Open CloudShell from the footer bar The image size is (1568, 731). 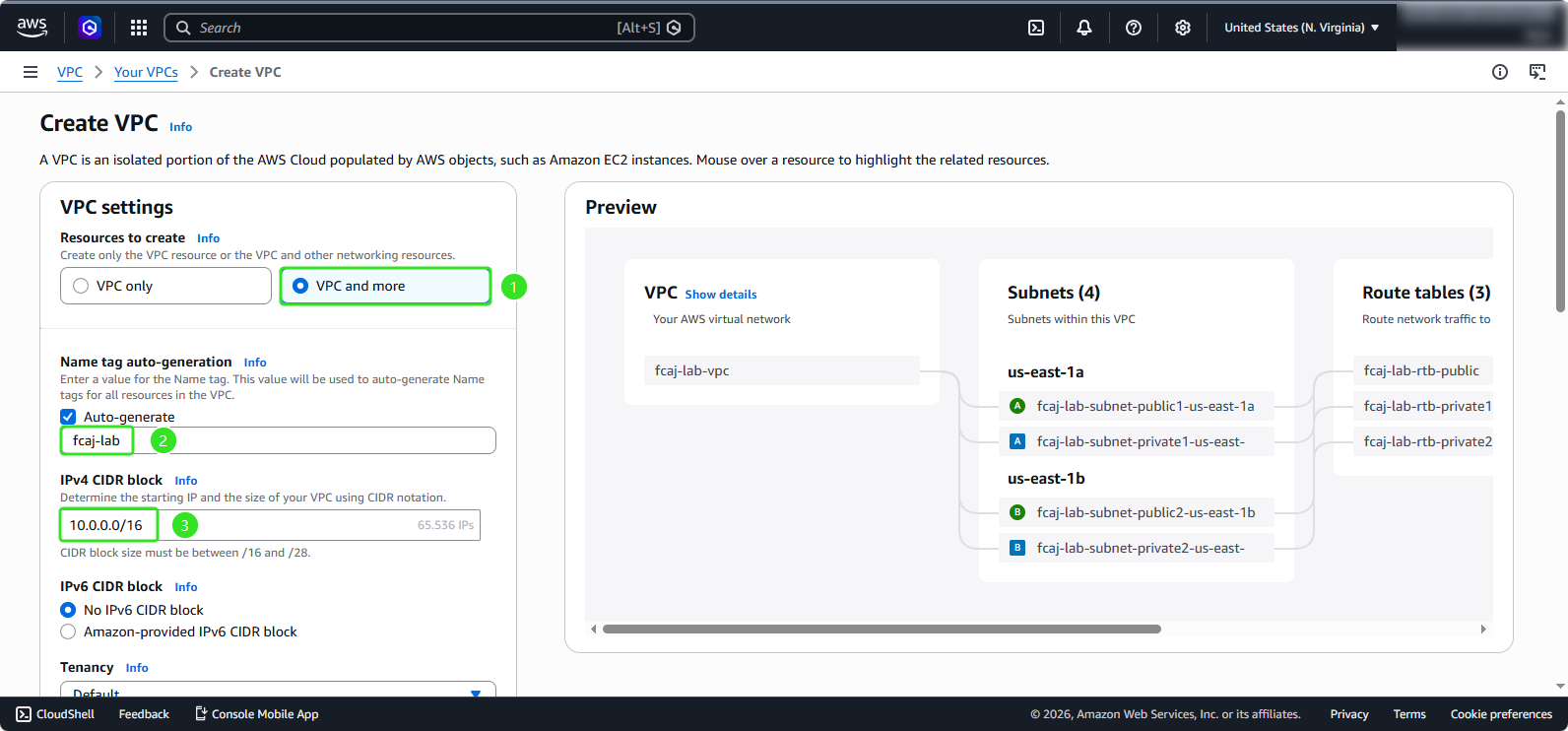(55, 714)
